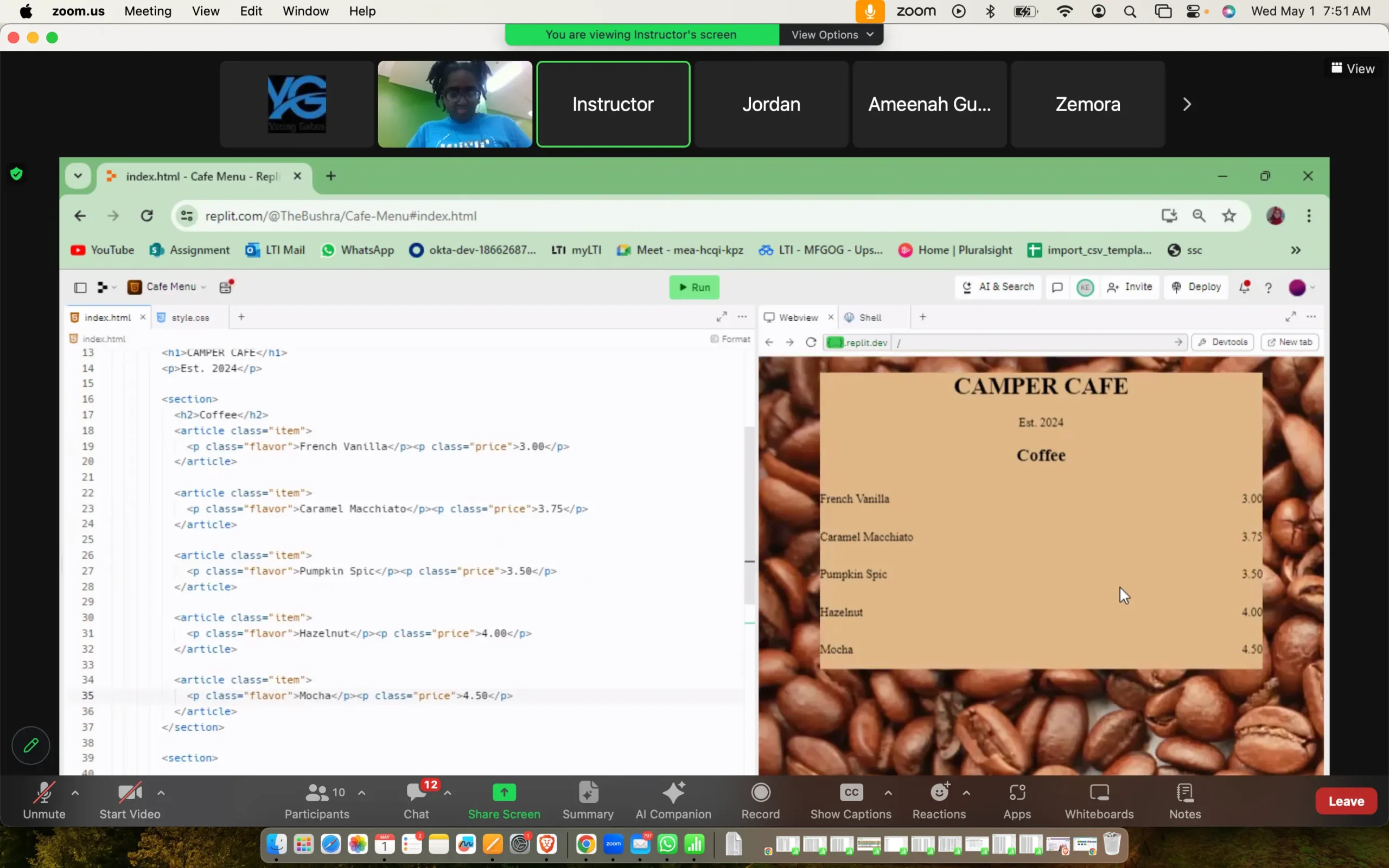Open the AI Companion
Image resolution: width=1389 pixels, height=868 pixels.
pos(673,800)
